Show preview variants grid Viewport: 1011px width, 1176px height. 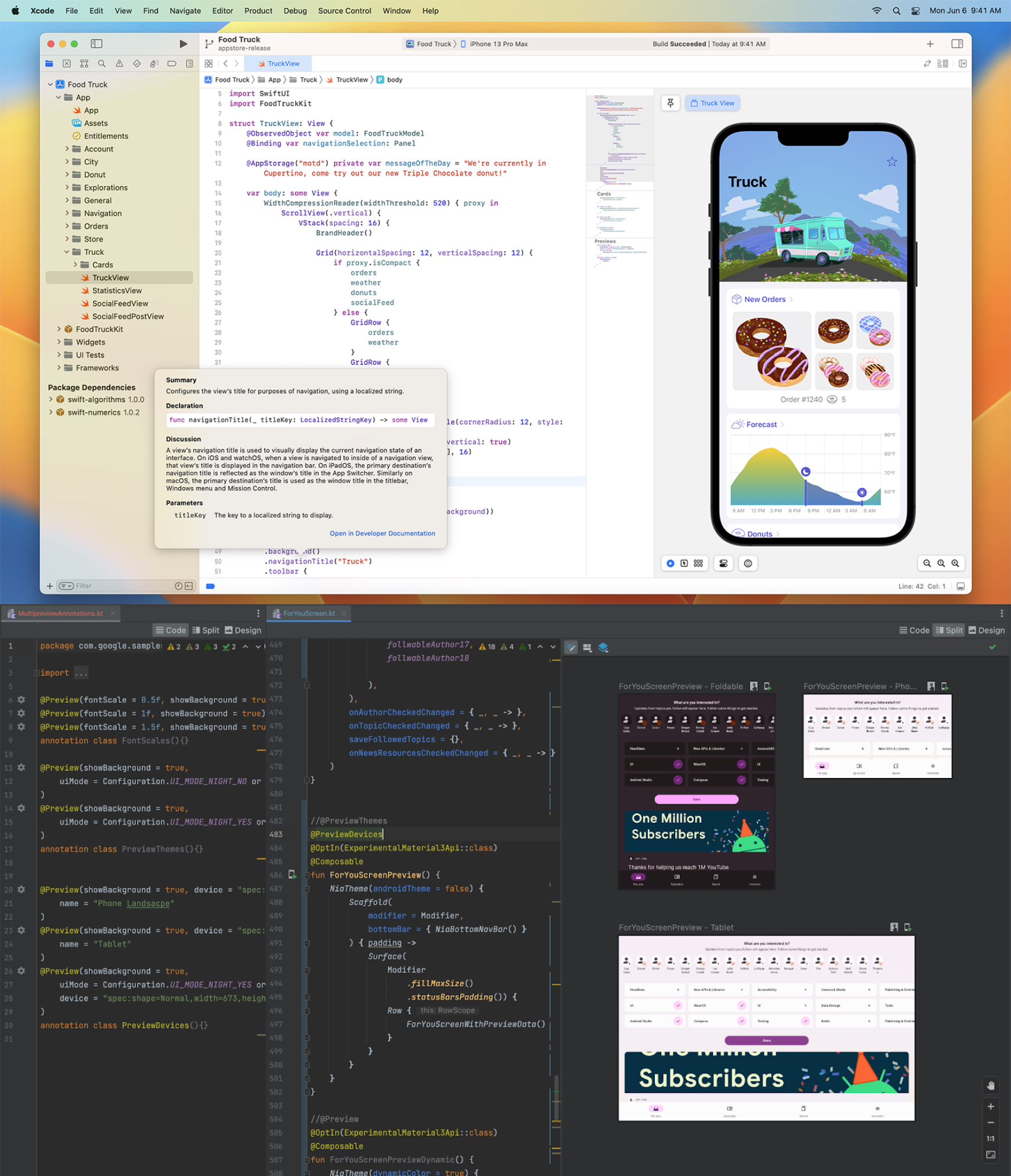point(698,563)
